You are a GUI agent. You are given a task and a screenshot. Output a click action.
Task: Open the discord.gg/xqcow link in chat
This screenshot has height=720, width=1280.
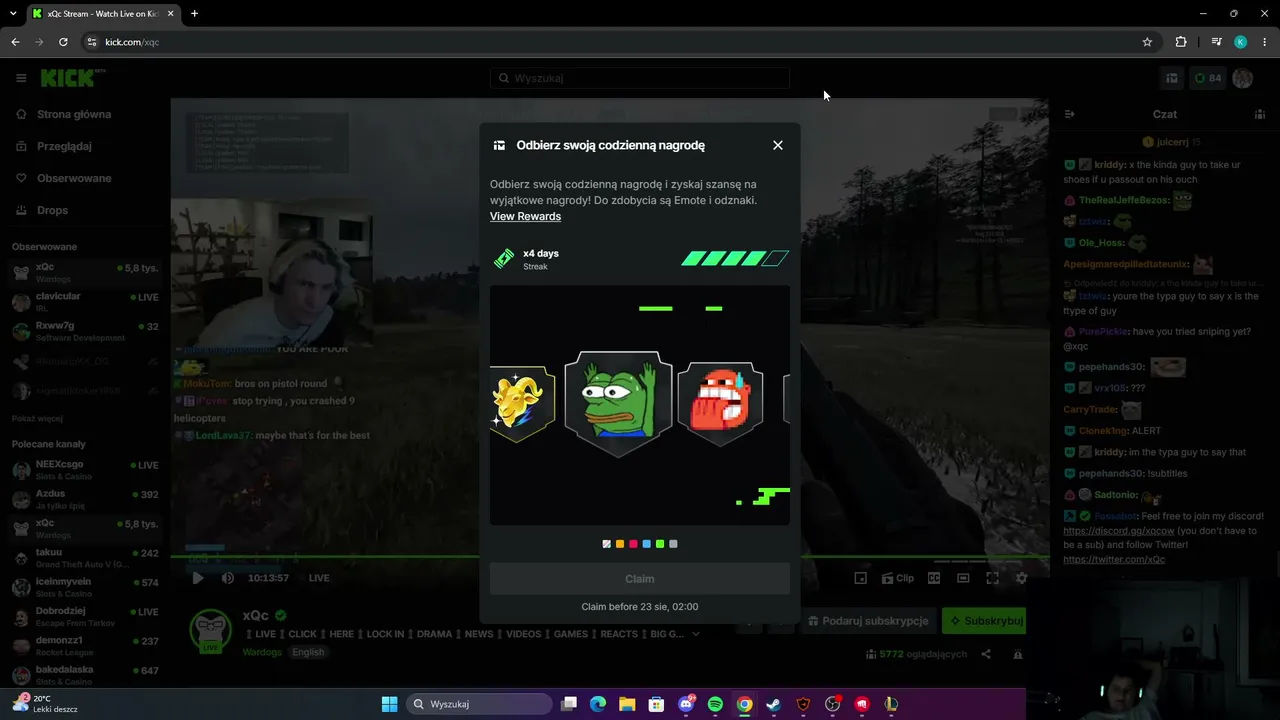(x=1119, y=530)
